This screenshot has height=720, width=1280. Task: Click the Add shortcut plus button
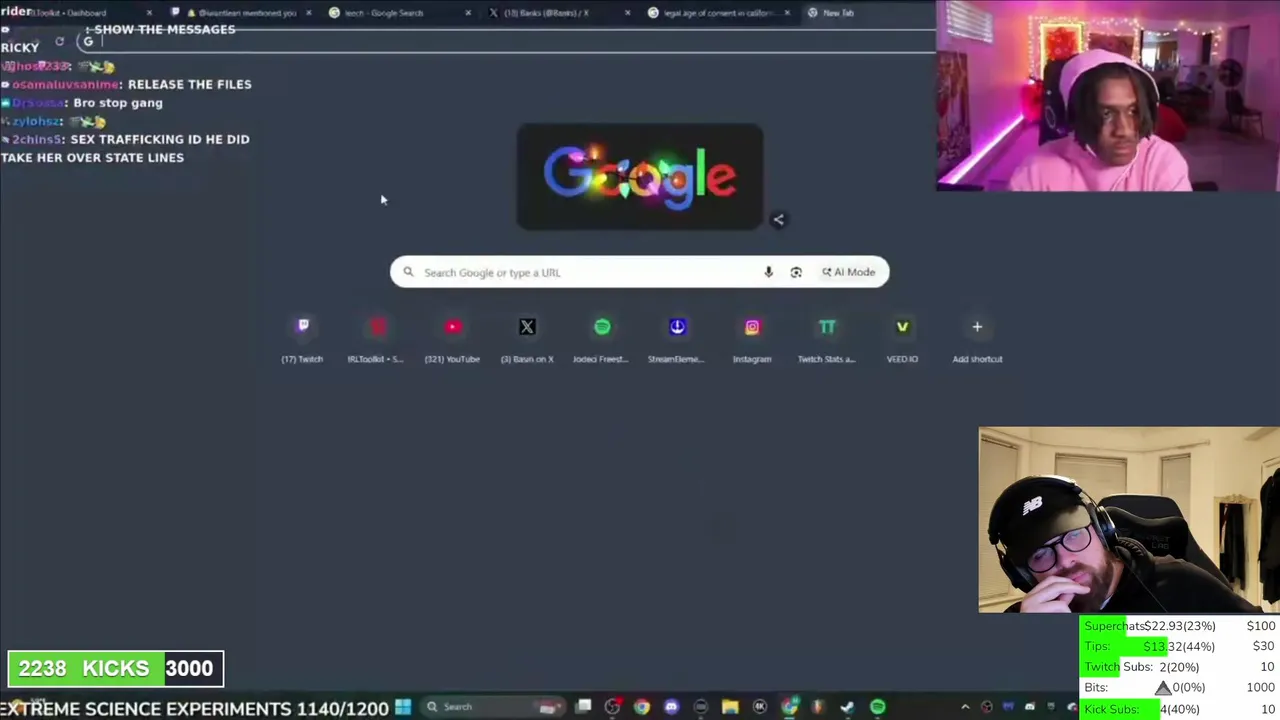pos(977,327)
